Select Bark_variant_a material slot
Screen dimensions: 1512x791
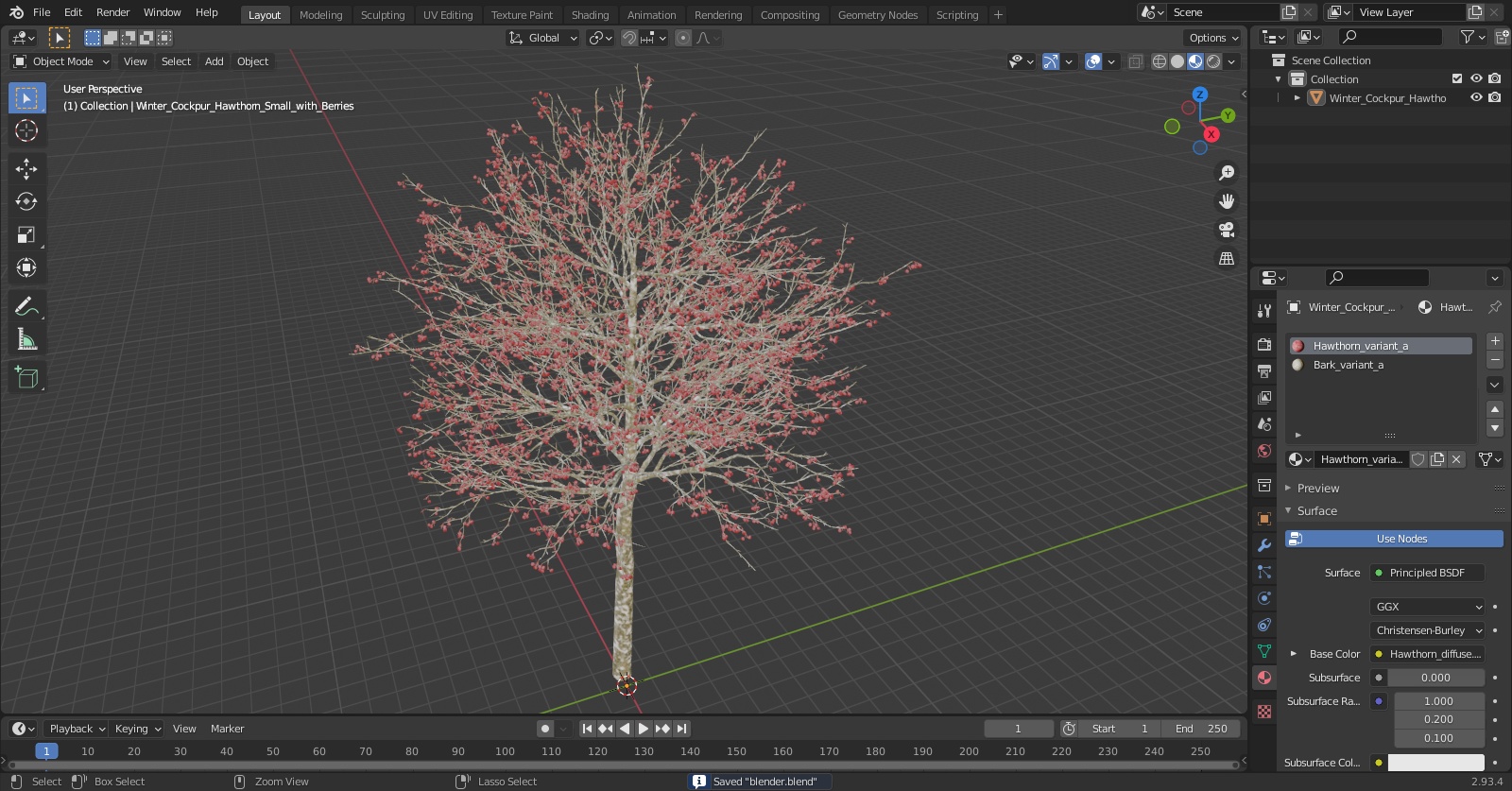1381,365
